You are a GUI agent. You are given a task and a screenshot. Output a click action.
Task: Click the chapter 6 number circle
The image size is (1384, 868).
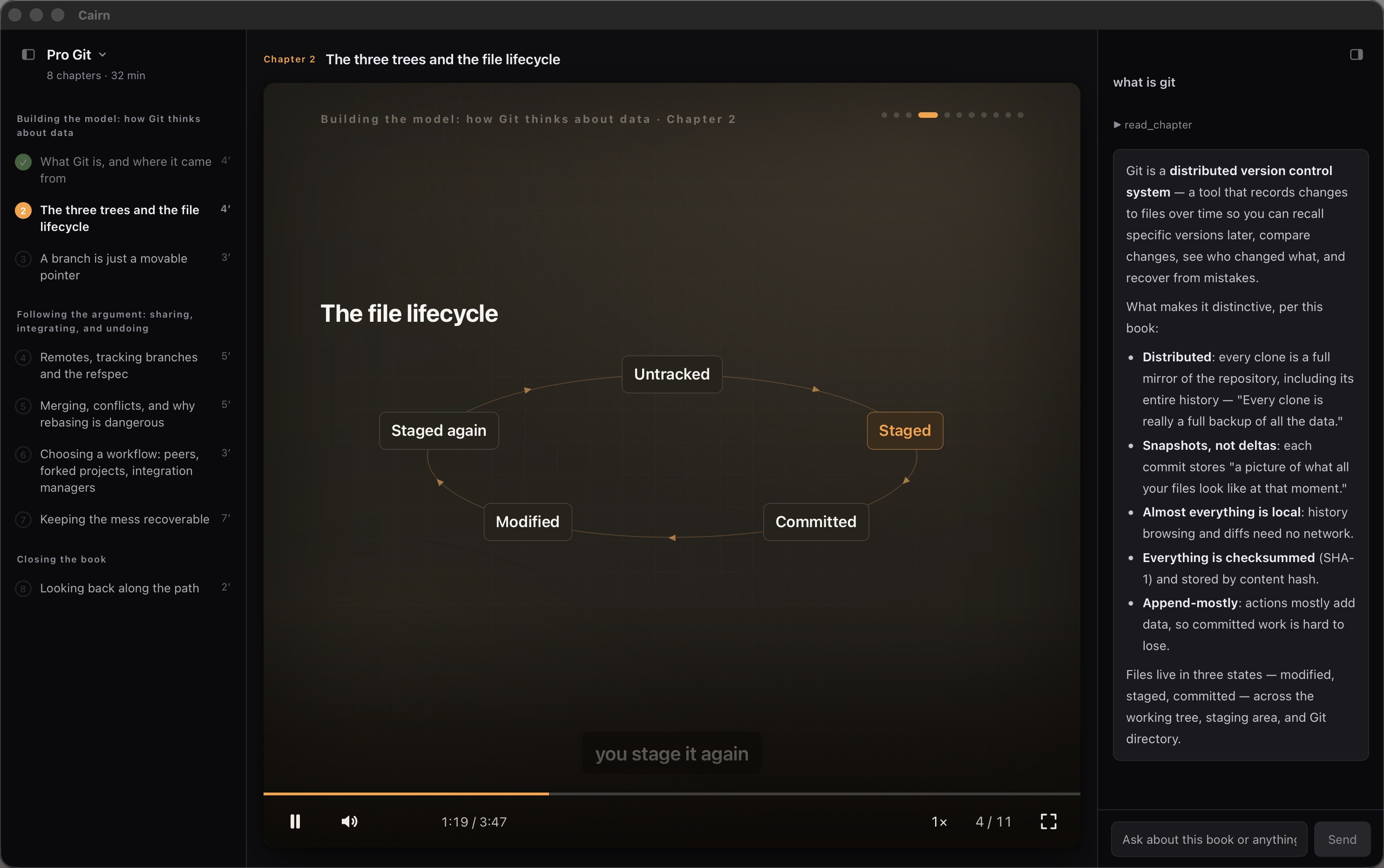pos(23,454)
